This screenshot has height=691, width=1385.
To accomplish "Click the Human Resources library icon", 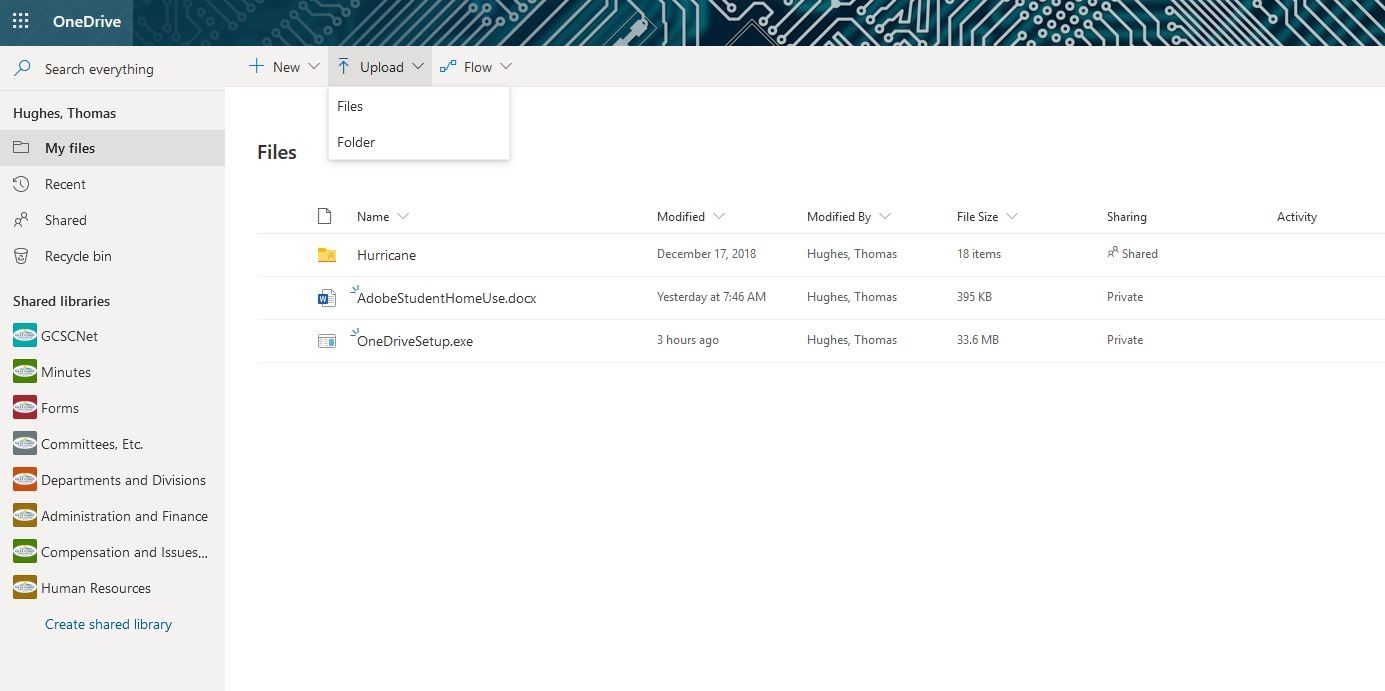I will click(25, 588).
